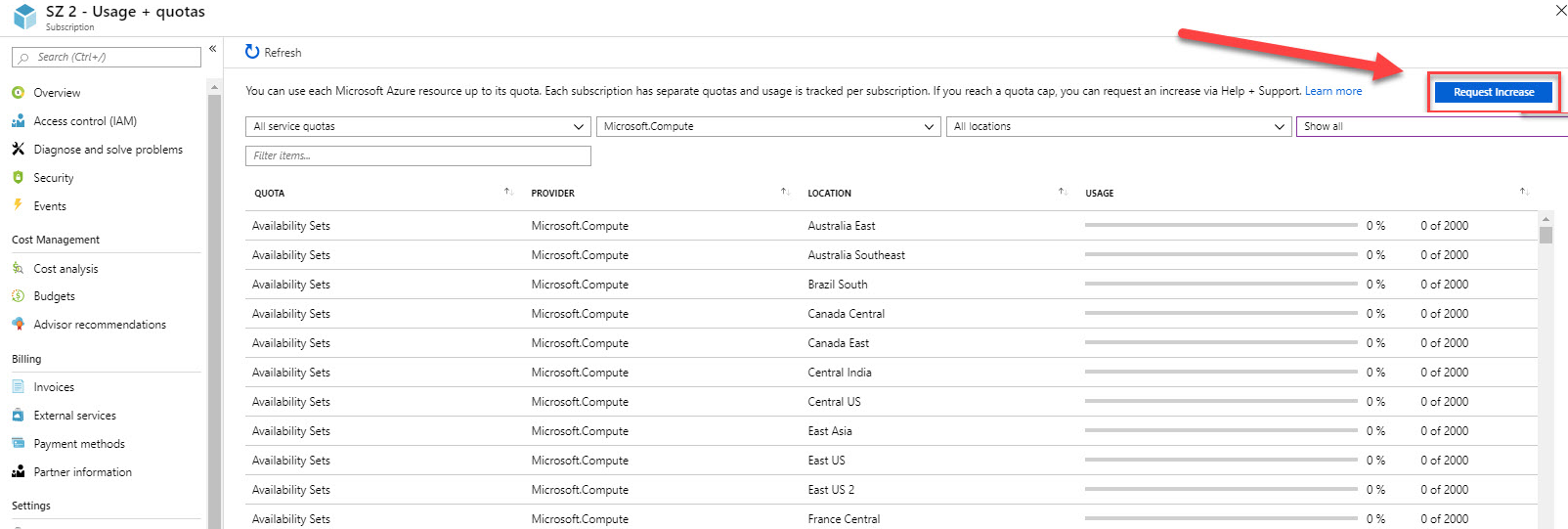Sort by QUOTA column arrow

point(508,192)
